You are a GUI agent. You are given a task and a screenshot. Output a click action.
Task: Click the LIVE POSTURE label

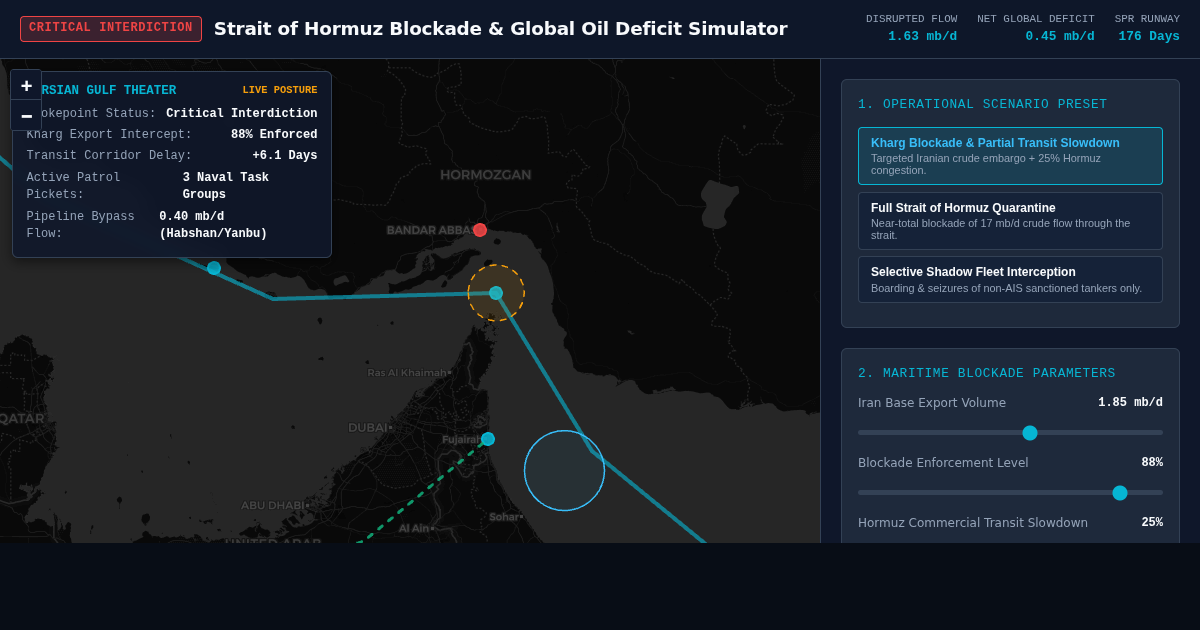[280, 90]
